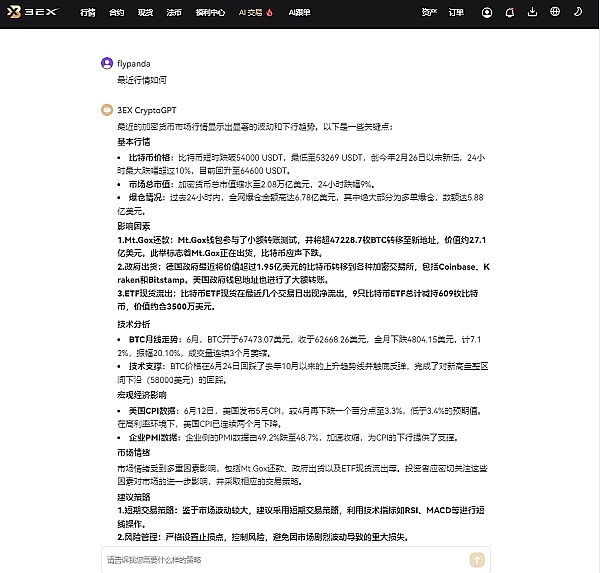Viewport: 600px width, 573px height.
Task: Focus the strategy chat input field
Action: coord(280,560)
